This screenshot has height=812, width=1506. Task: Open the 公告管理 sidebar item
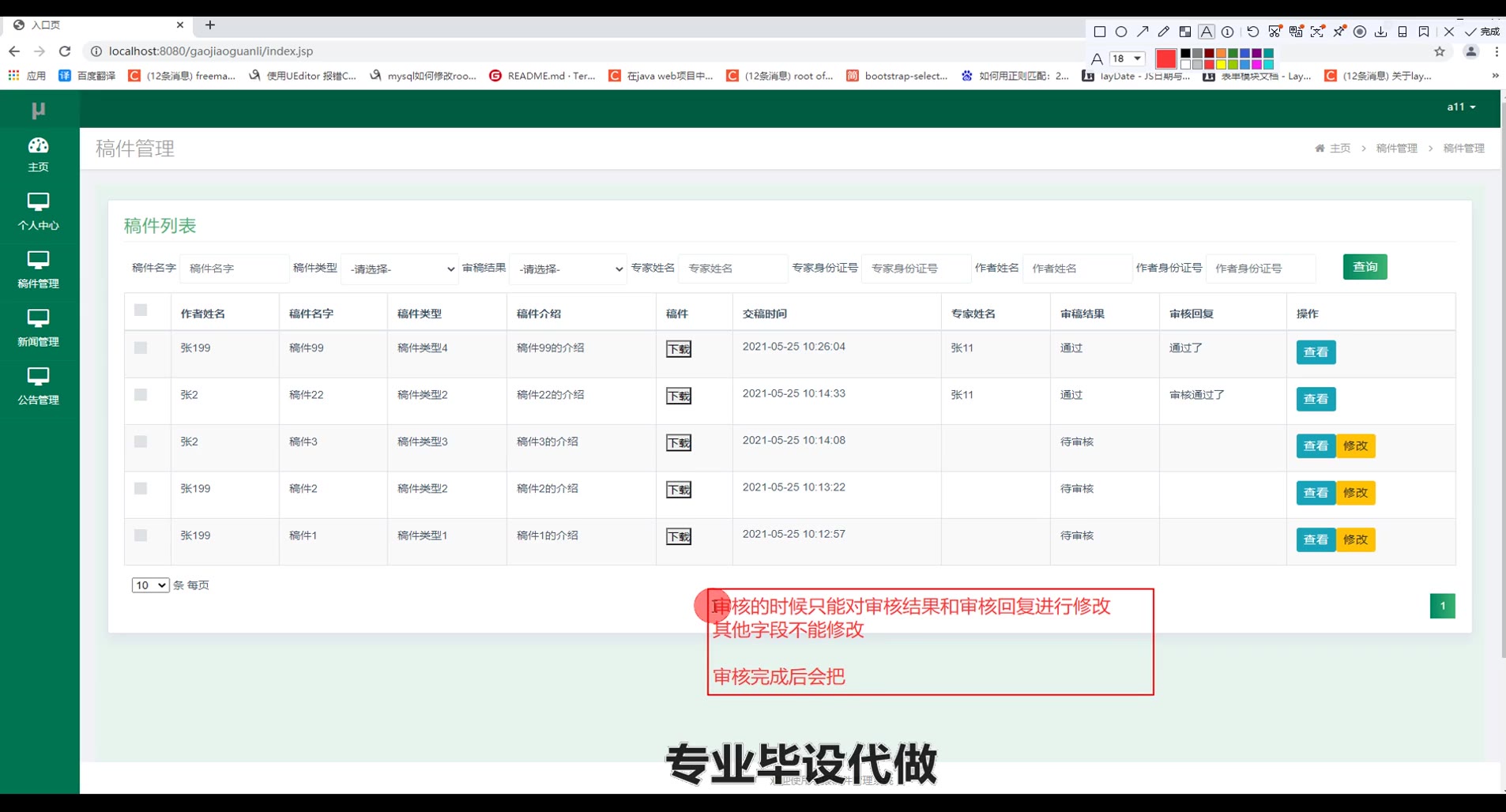[x=38, y=387]
